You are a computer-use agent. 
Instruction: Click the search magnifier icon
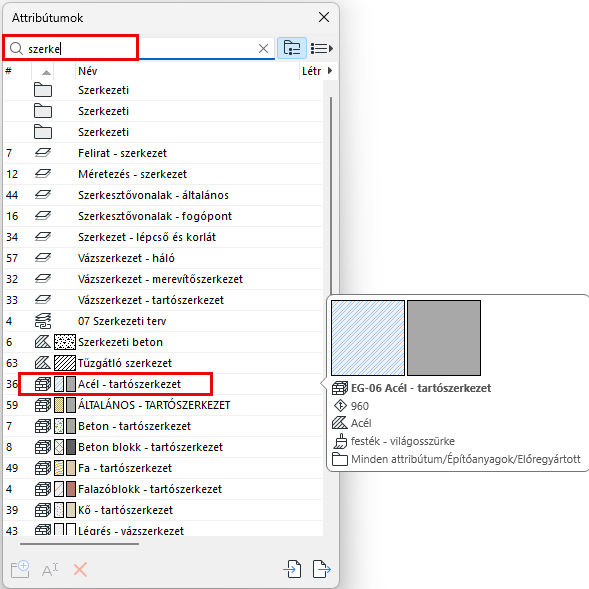pyautogui.click(x=16, y=48)
